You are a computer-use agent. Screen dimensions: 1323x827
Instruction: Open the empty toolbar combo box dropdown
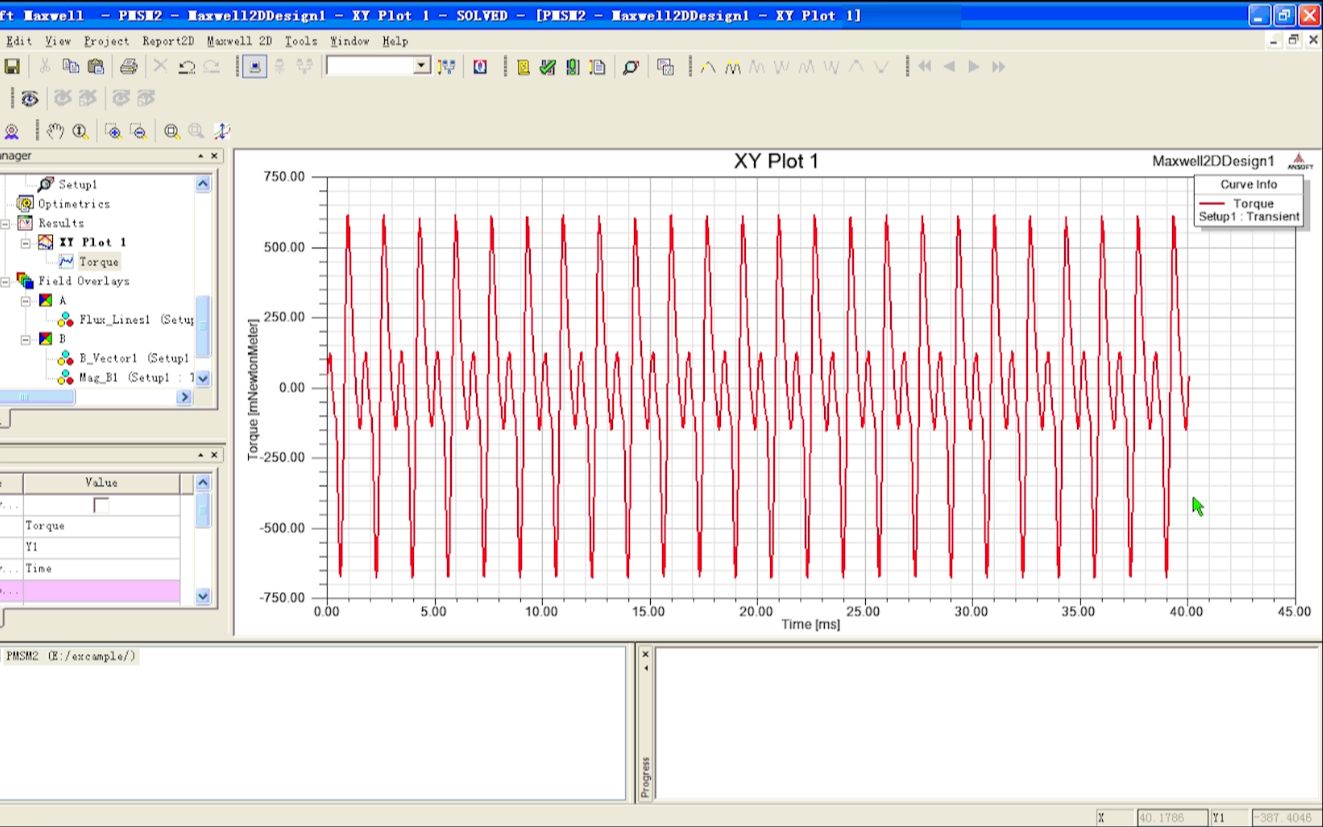(421, 66)
